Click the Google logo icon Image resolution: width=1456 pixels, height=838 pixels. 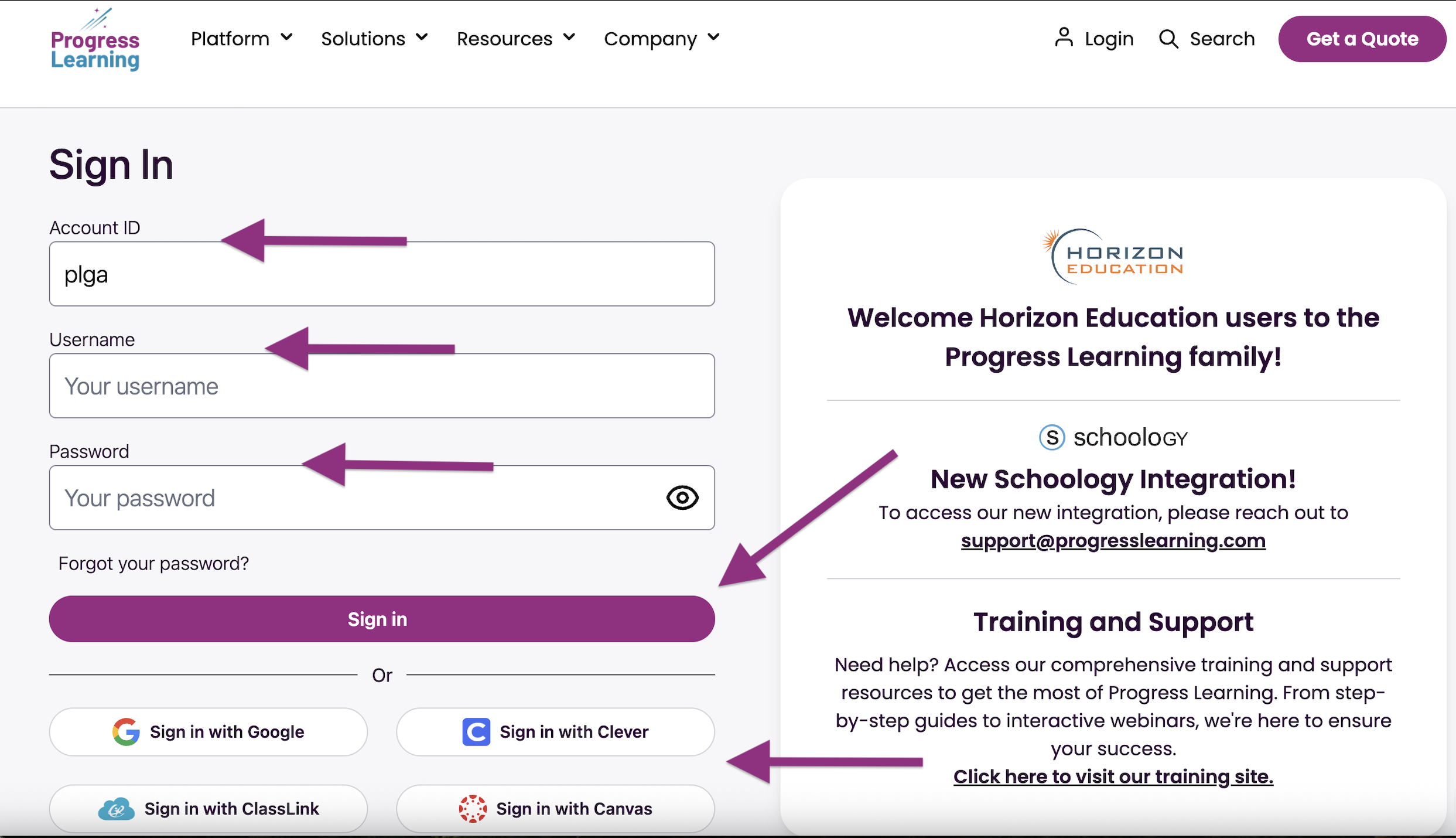click(x=126, y=731)
